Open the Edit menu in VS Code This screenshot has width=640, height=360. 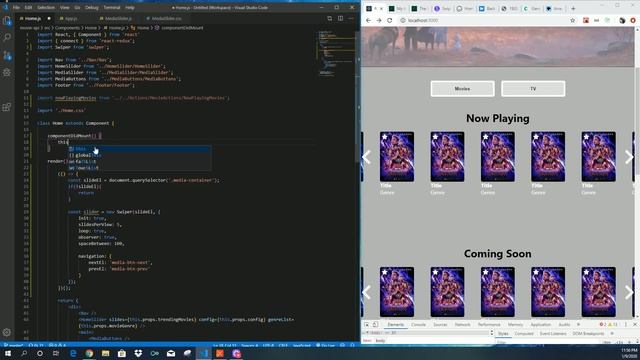click(28, 7)
